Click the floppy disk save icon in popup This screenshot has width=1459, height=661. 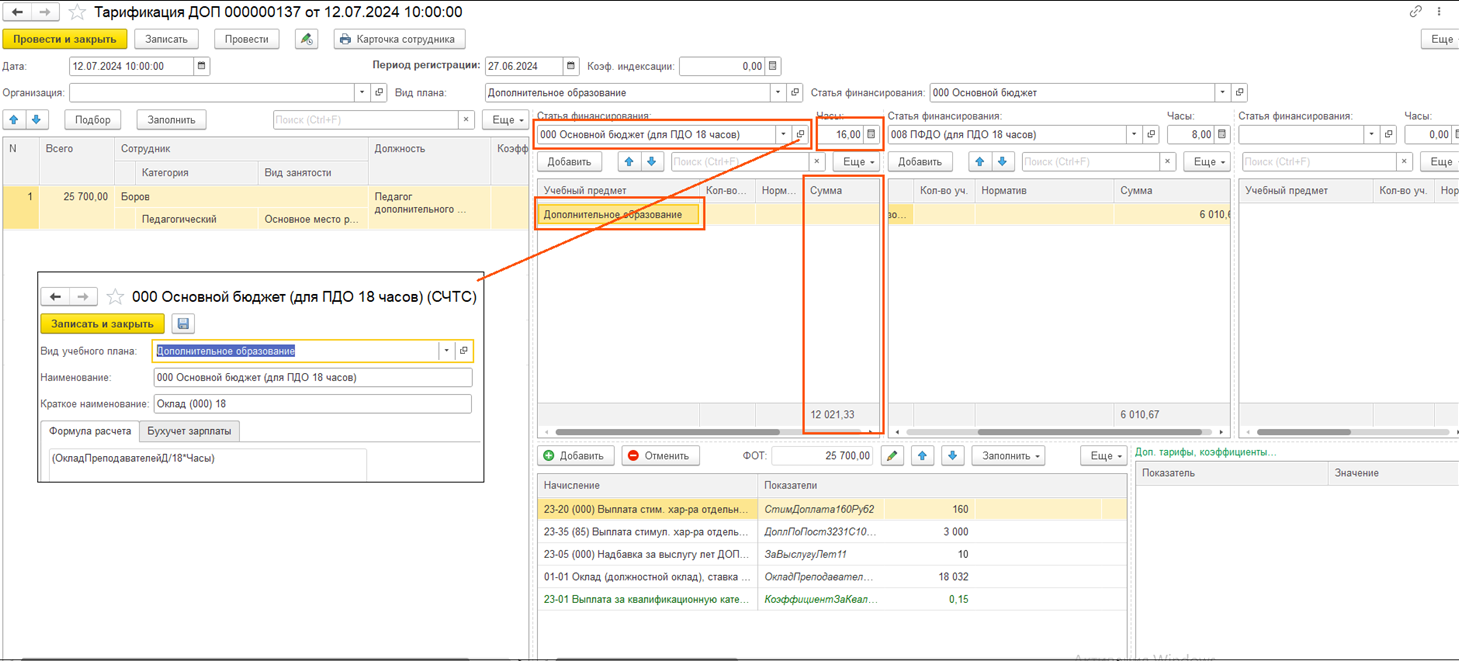182,324
